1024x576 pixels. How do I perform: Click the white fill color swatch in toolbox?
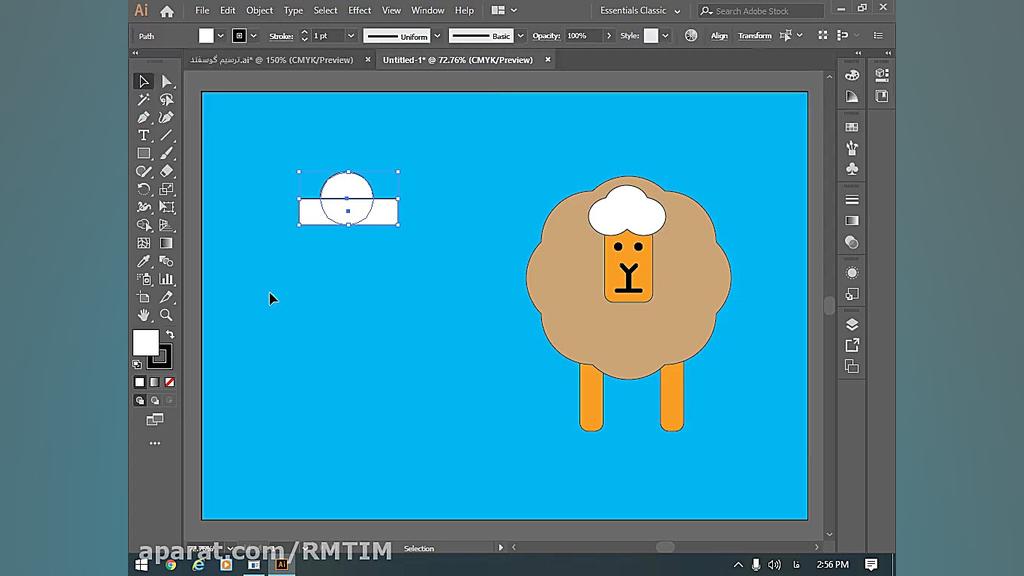point(145,343)
